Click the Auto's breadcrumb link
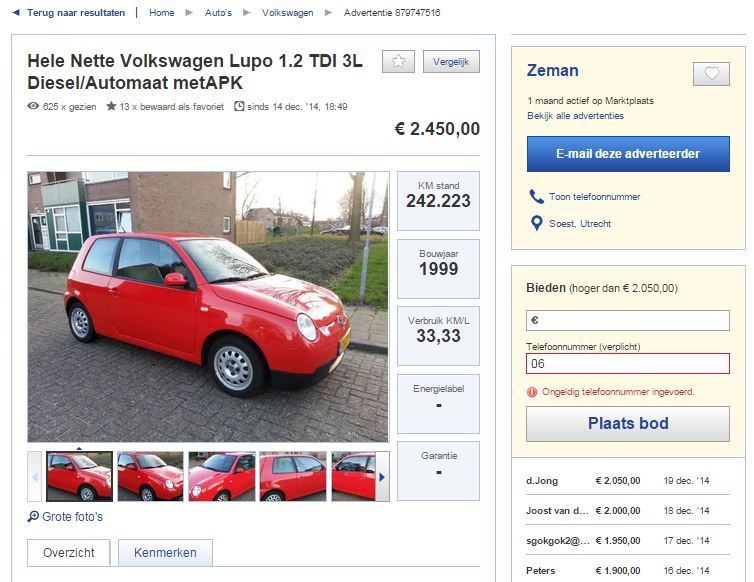The image size is (754, 582). click(218, 13)
